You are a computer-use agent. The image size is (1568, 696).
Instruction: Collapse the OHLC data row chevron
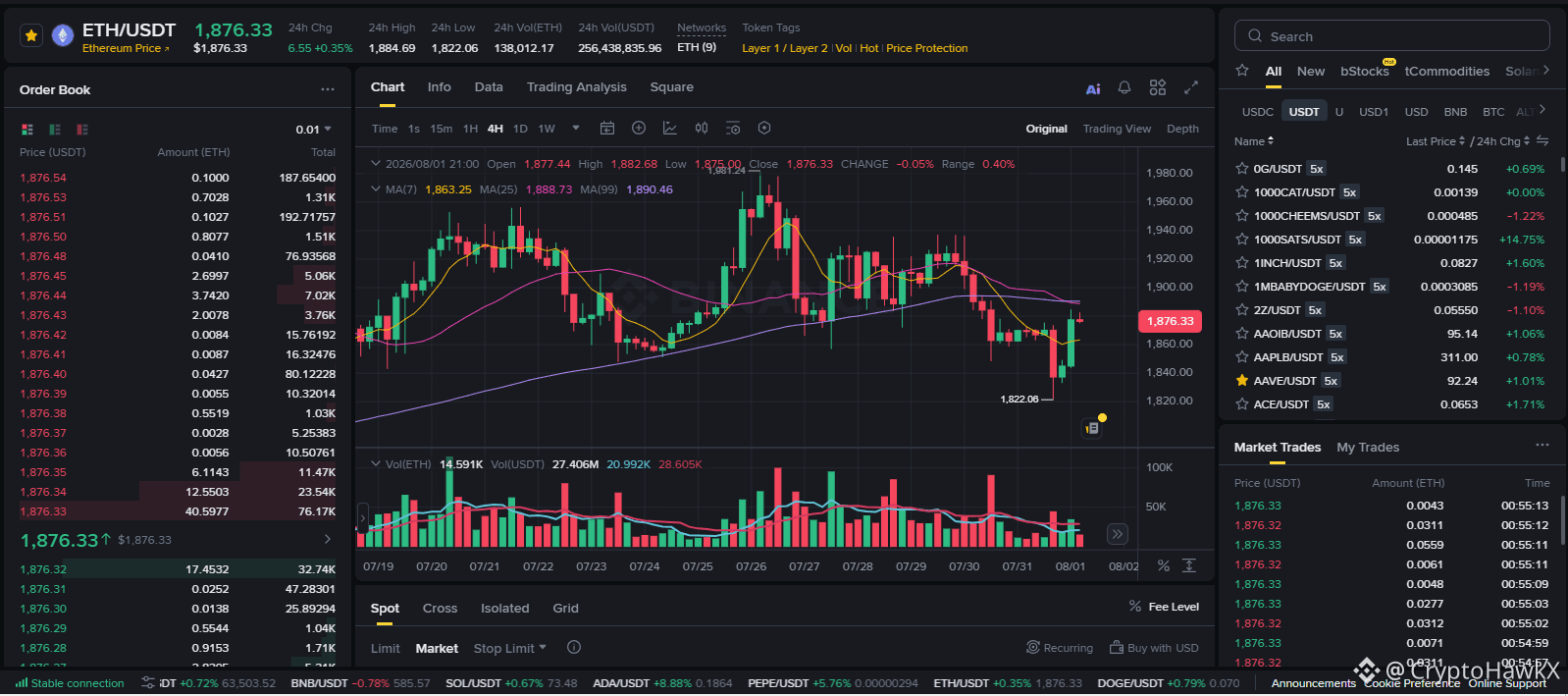click(376, 164)
